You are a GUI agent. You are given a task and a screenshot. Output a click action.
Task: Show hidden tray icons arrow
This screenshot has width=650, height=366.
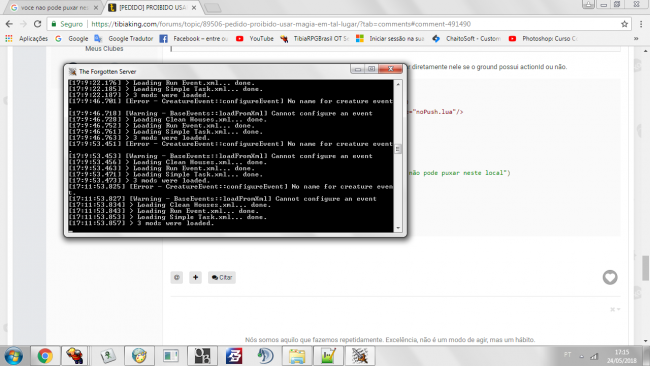pyautogui.click(x=581, y=356)
